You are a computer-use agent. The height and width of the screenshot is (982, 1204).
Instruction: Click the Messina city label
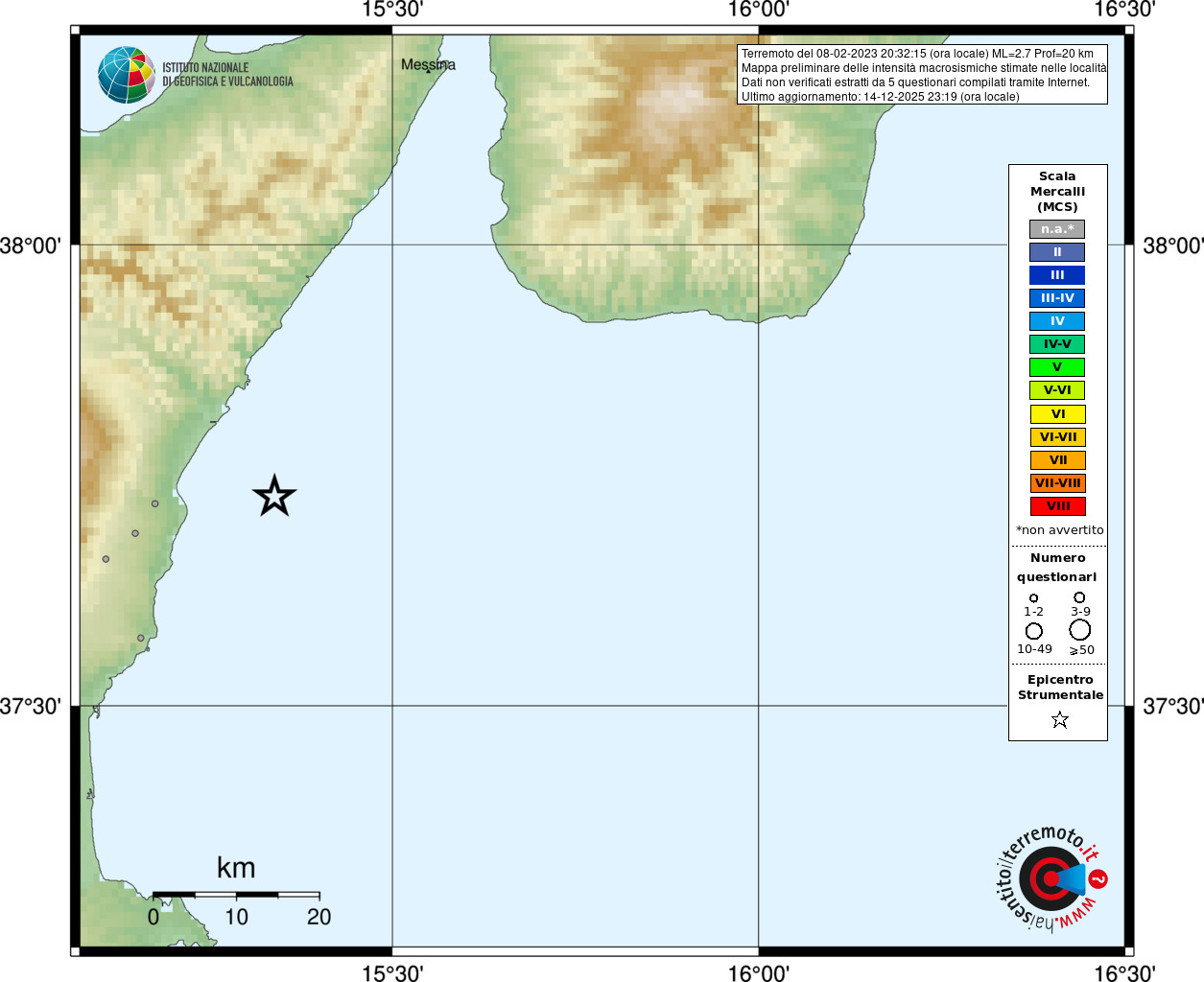click(428, 64)
